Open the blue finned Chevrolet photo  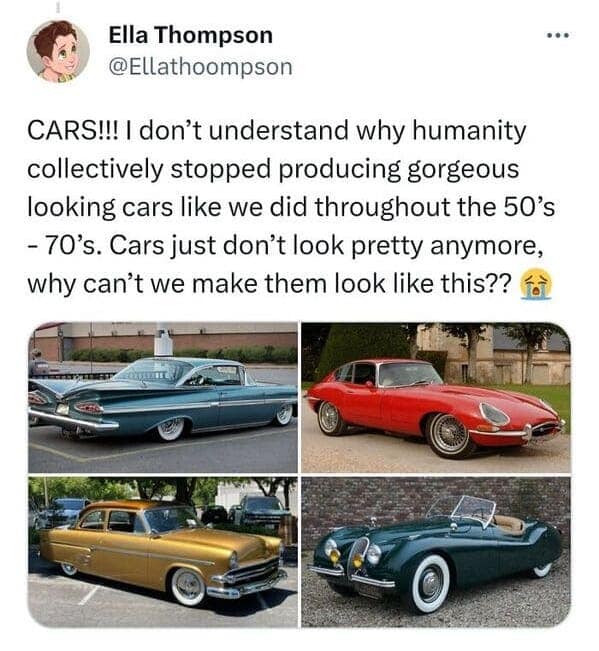(163, 397)
